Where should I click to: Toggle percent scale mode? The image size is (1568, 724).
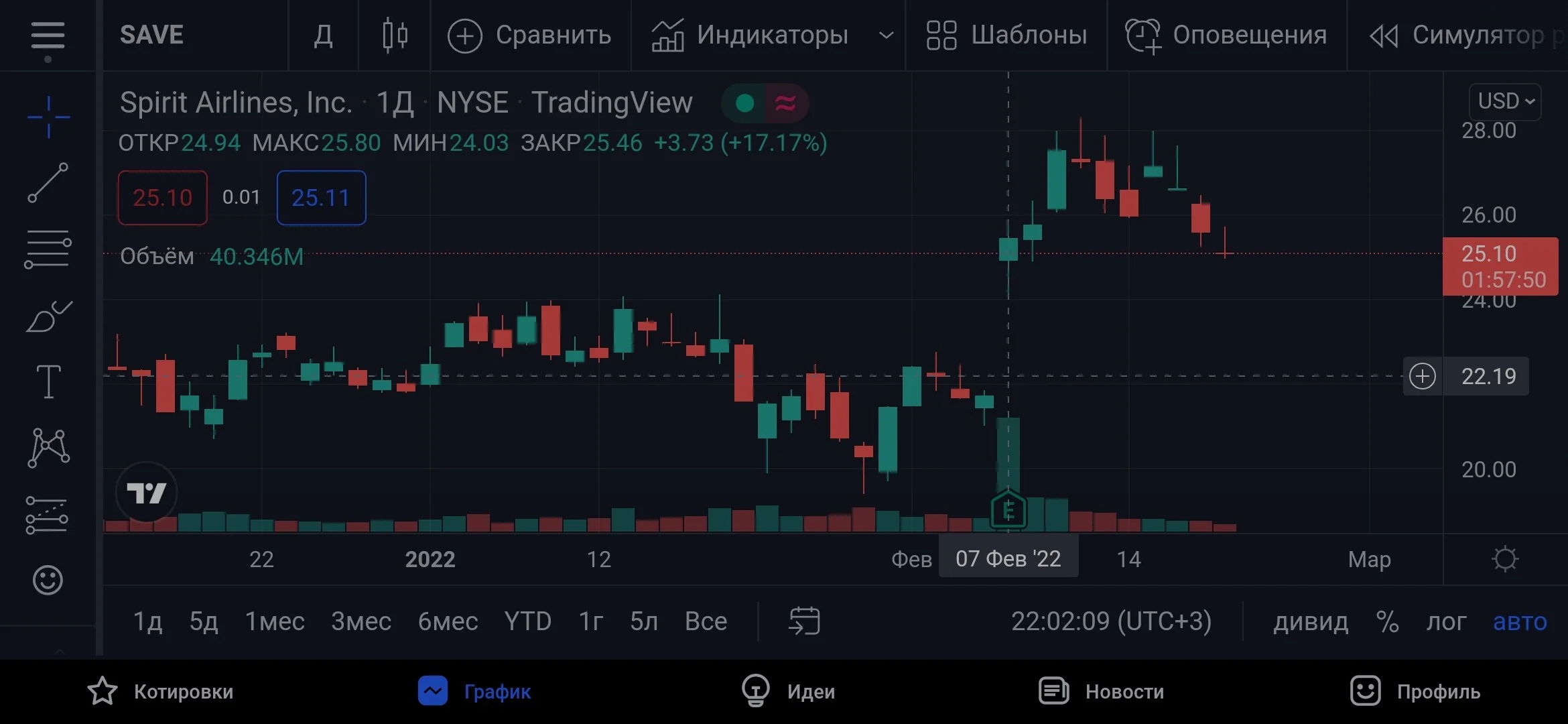point(1387,622)
